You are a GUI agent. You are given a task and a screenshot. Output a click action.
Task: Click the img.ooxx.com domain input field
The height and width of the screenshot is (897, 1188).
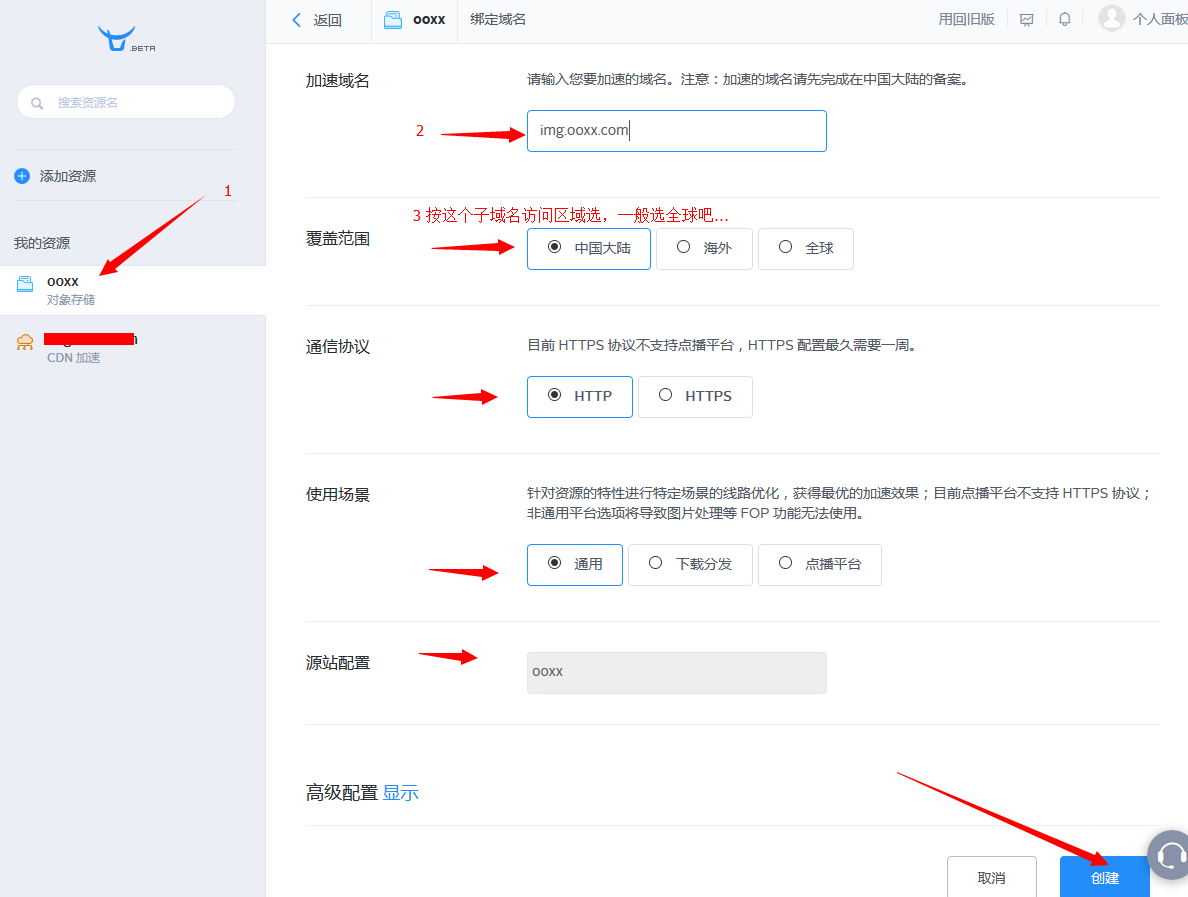click(676, 130)
